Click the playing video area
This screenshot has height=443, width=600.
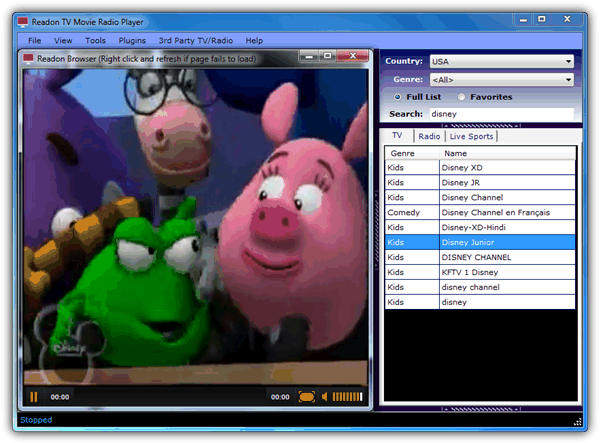coord(195,227)
